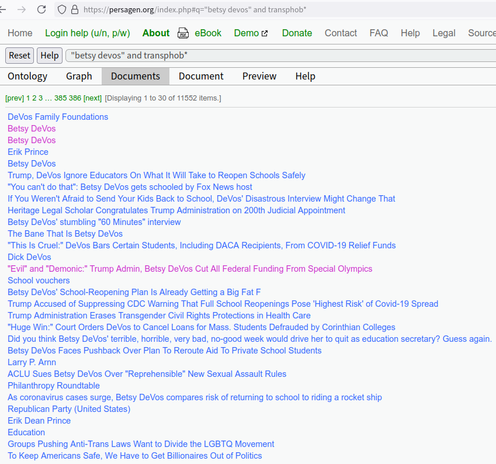Open School-Reopening Plan Big Fat F article
The height and width of the screenshot is (464, 496).
tap(134, 292)
